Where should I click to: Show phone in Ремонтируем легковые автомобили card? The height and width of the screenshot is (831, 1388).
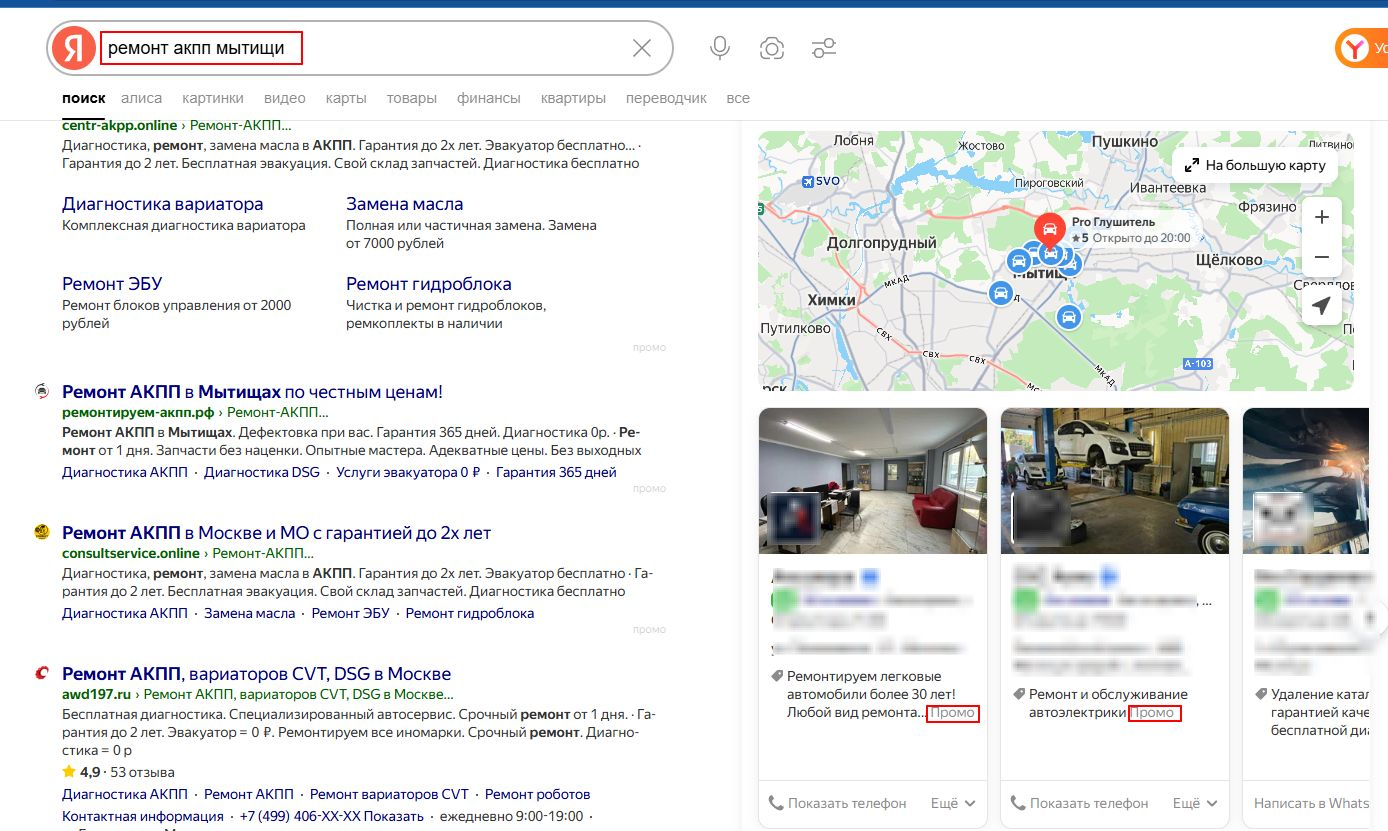pos(838,803)
